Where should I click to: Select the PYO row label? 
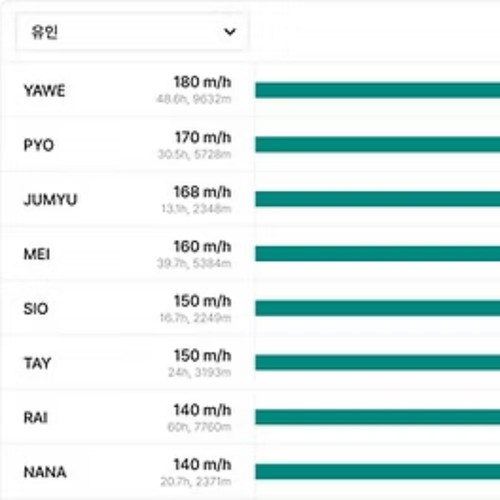point(39,145)
